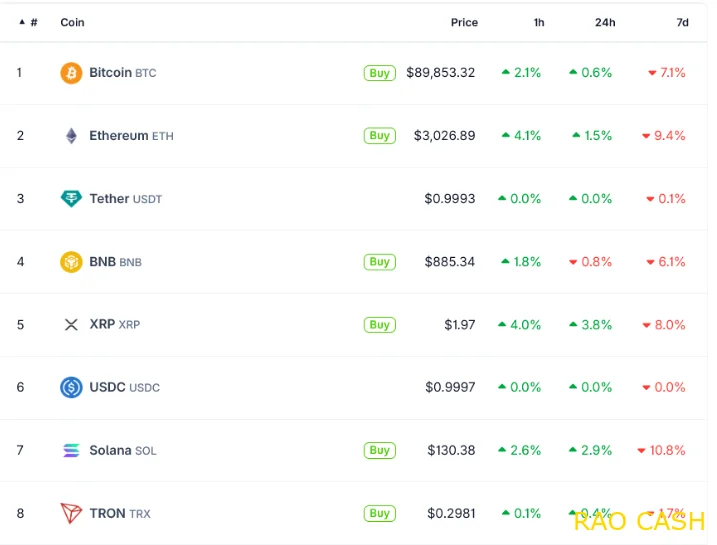The image size is (717, 545).
Task: Sort by the Coin column header
Action: pos(72,22)
